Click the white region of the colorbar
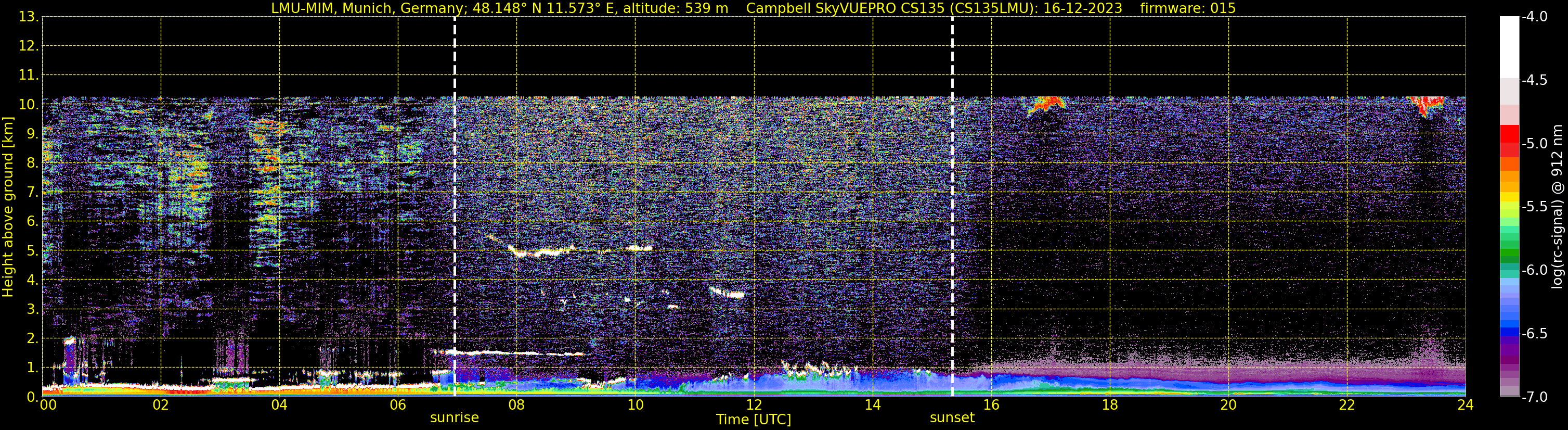Image resolution: width=1568 pixels, height=430 pixels. 1510,47
